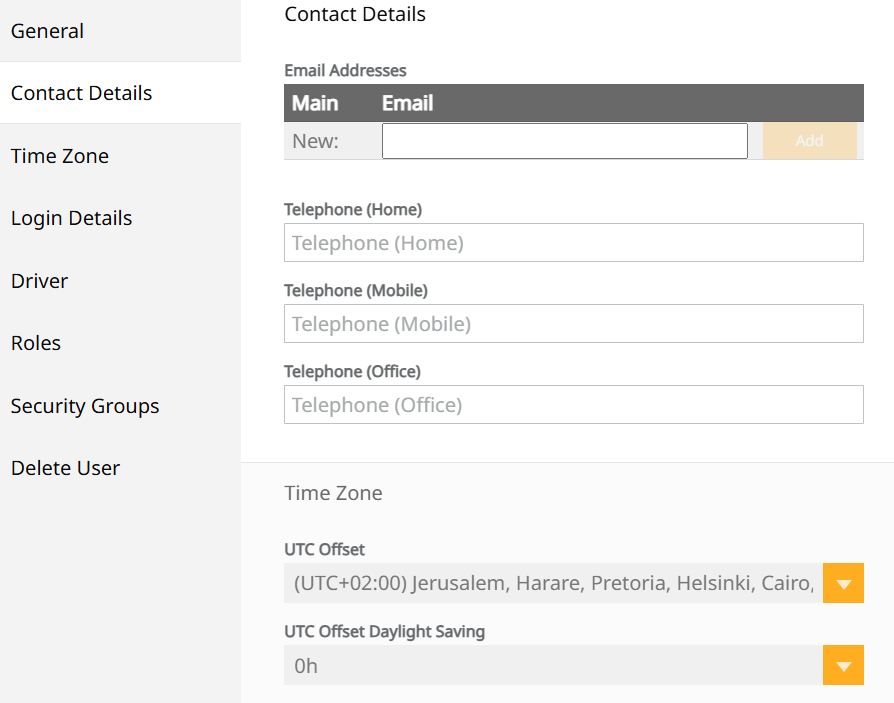The height and width of the screenshot is (703, 894).
Task: Click the 0h daylight saving value
Action: click(553, 665)
